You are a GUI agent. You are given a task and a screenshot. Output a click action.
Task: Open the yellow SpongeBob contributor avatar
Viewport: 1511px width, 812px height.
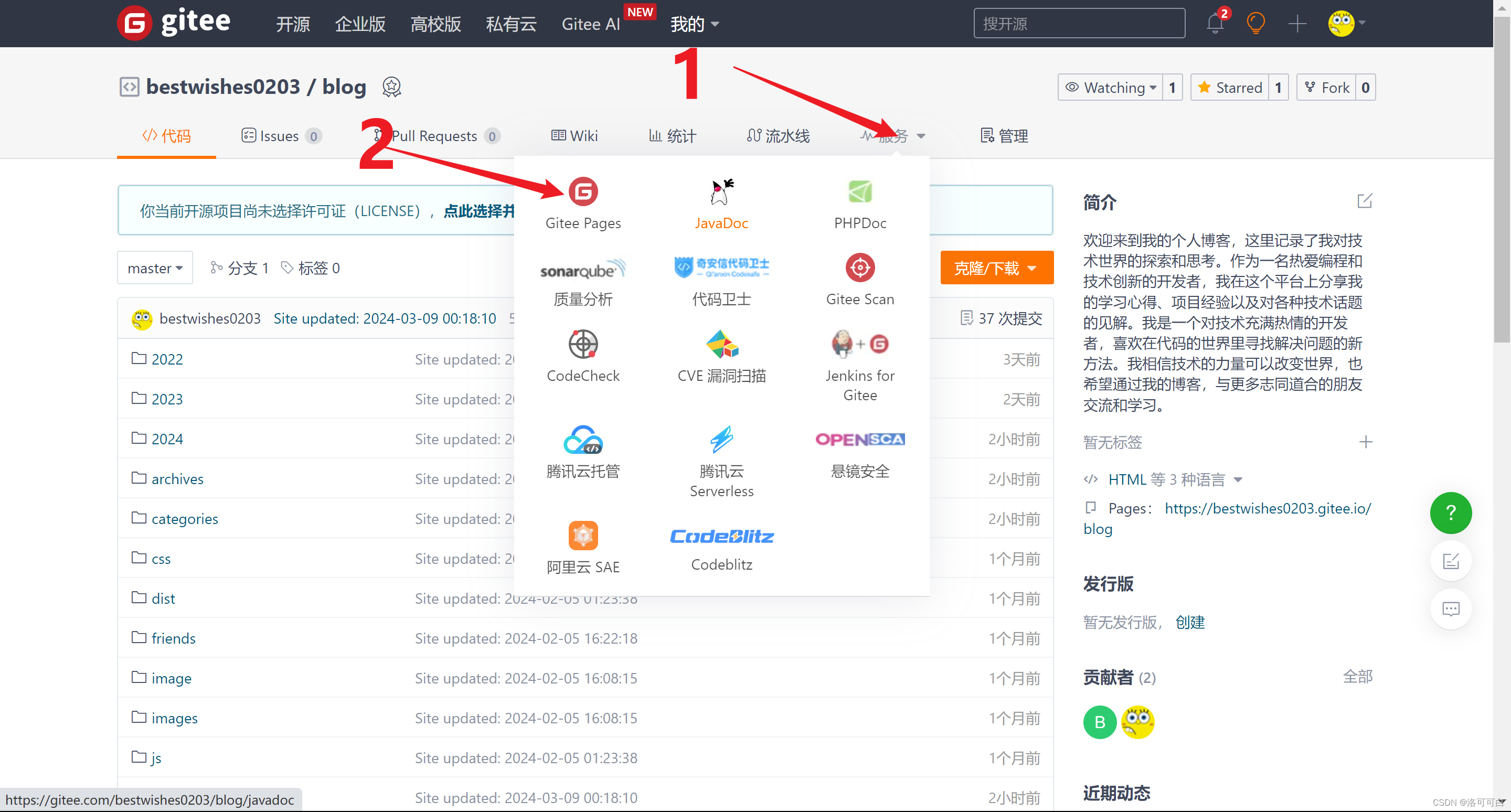[1137, 722]
